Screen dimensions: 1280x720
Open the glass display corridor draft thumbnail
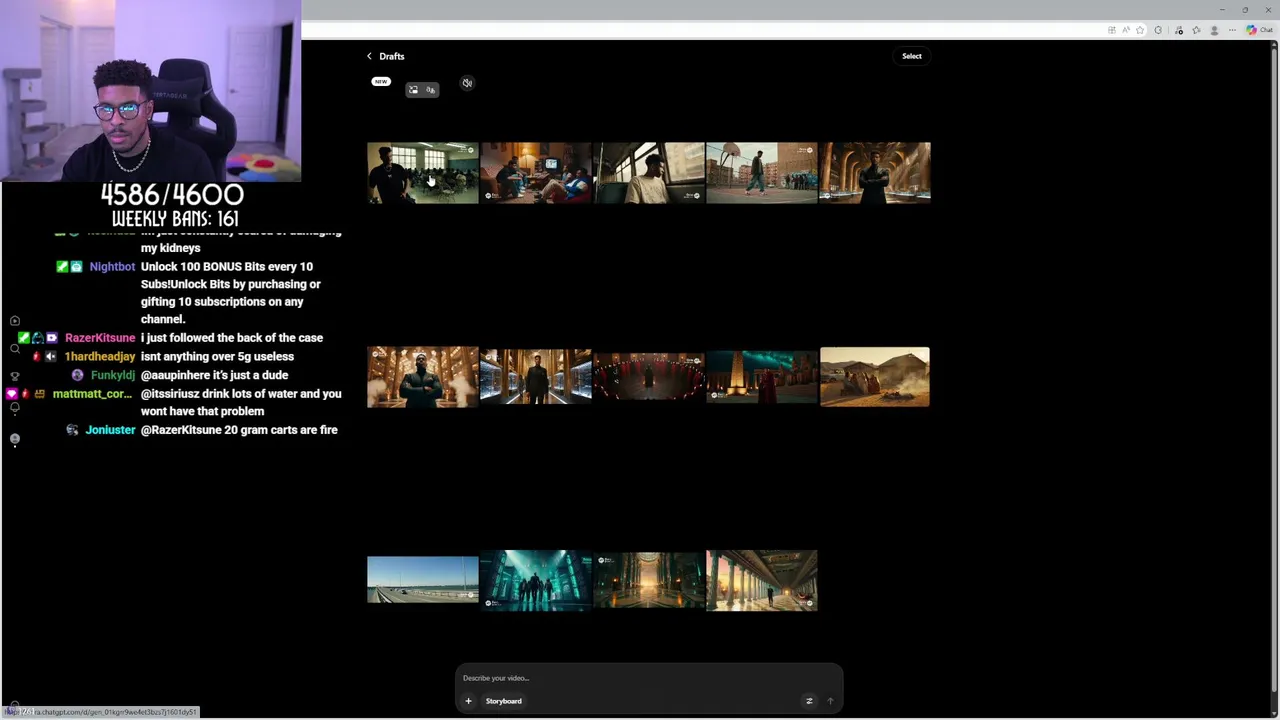[x=536, y=377]
